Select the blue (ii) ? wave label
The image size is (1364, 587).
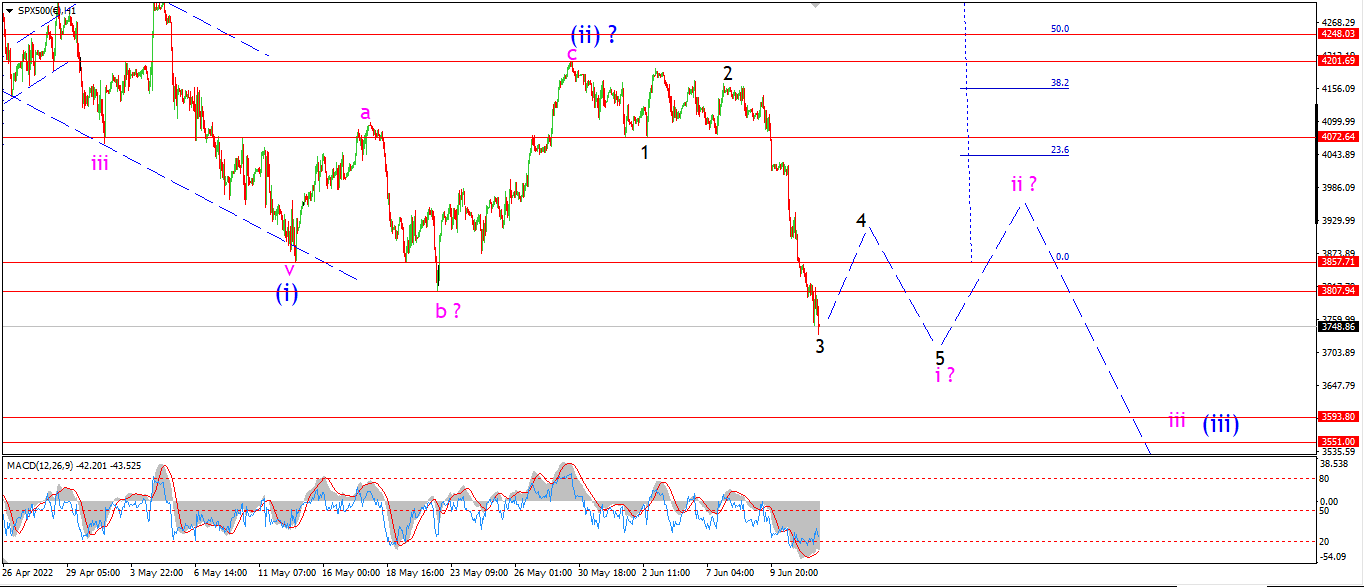coord(593,35)
